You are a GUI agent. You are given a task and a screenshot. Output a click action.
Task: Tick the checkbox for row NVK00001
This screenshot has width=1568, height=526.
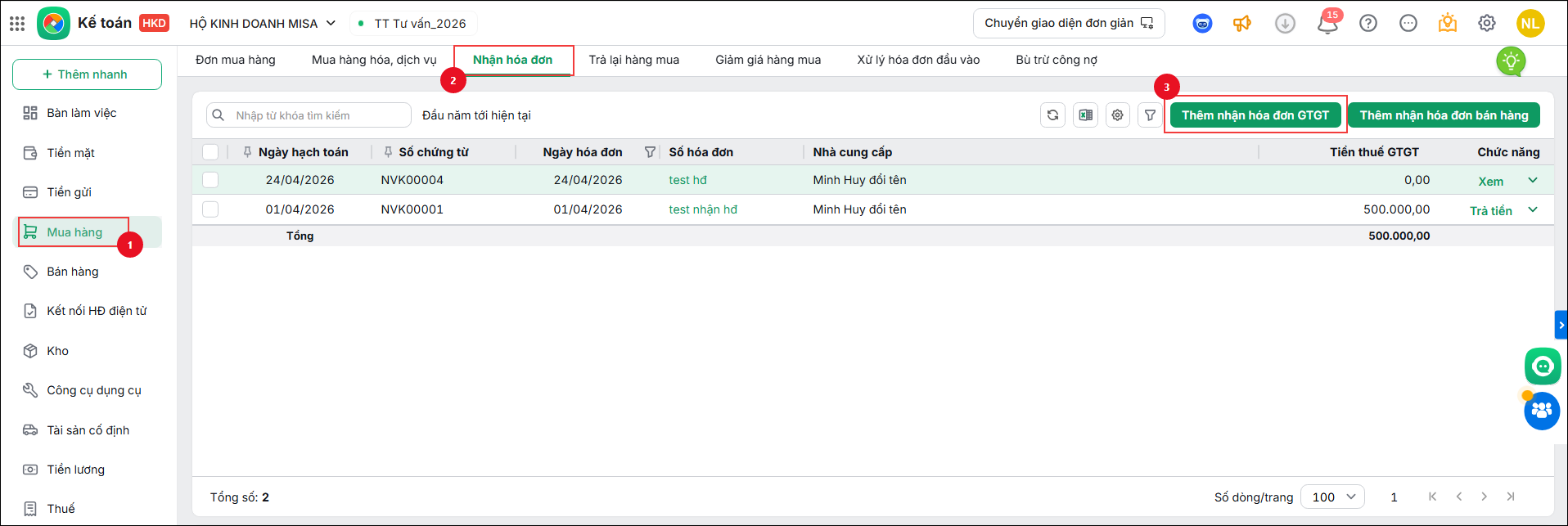[210, 209]
